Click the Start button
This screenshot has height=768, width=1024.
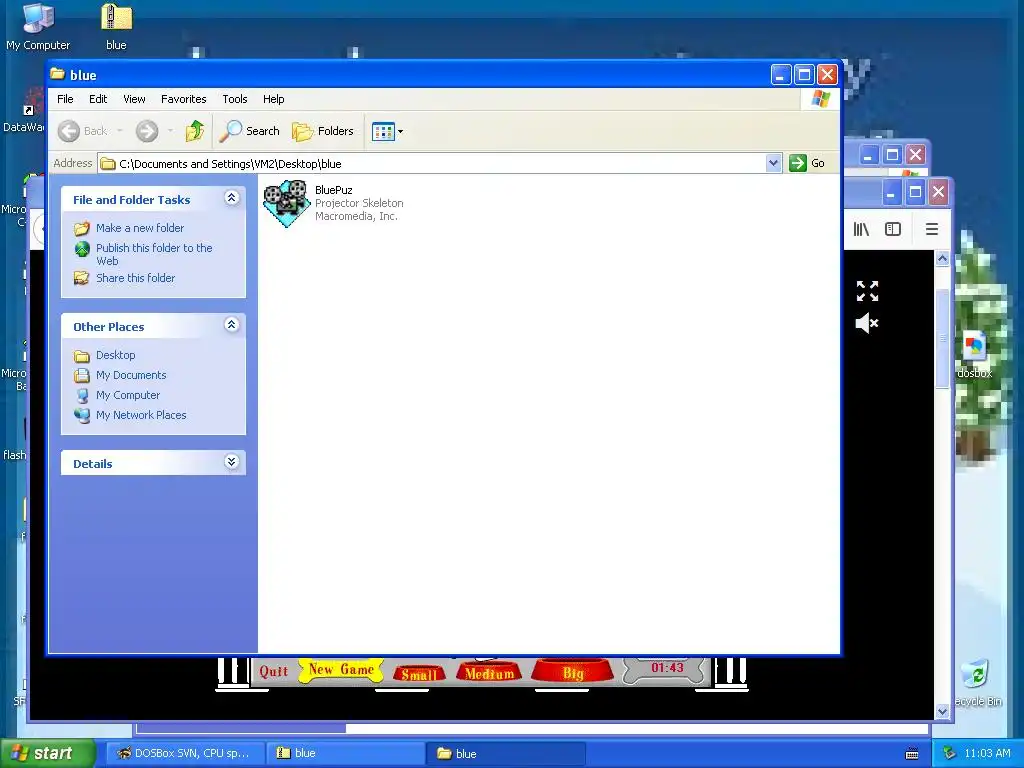[x=47, y=753]
